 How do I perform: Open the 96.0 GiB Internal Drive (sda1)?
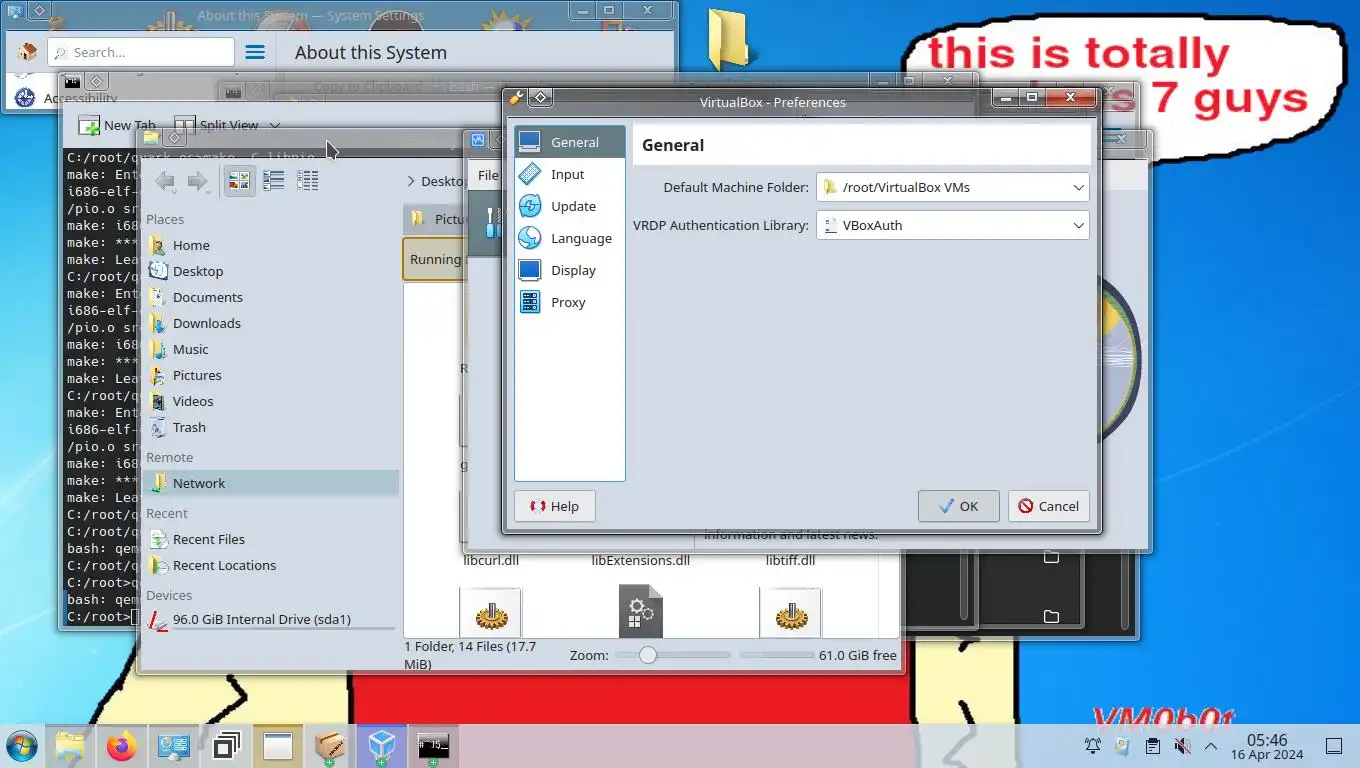(x=271, y=620)
